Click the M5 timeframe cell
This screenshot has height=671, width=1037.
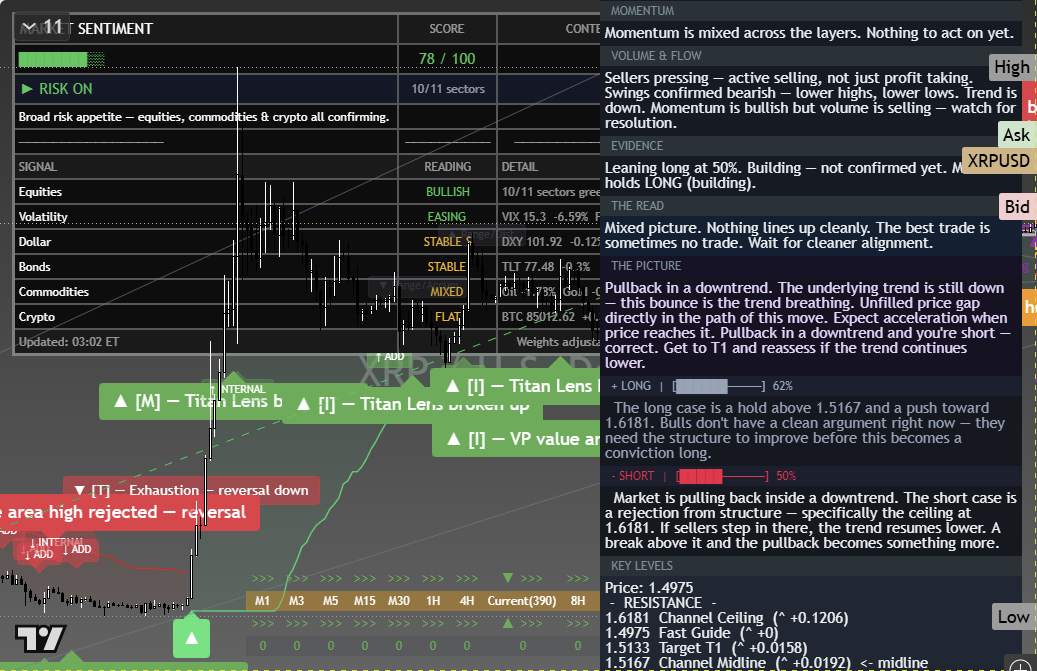pos(331,601)
